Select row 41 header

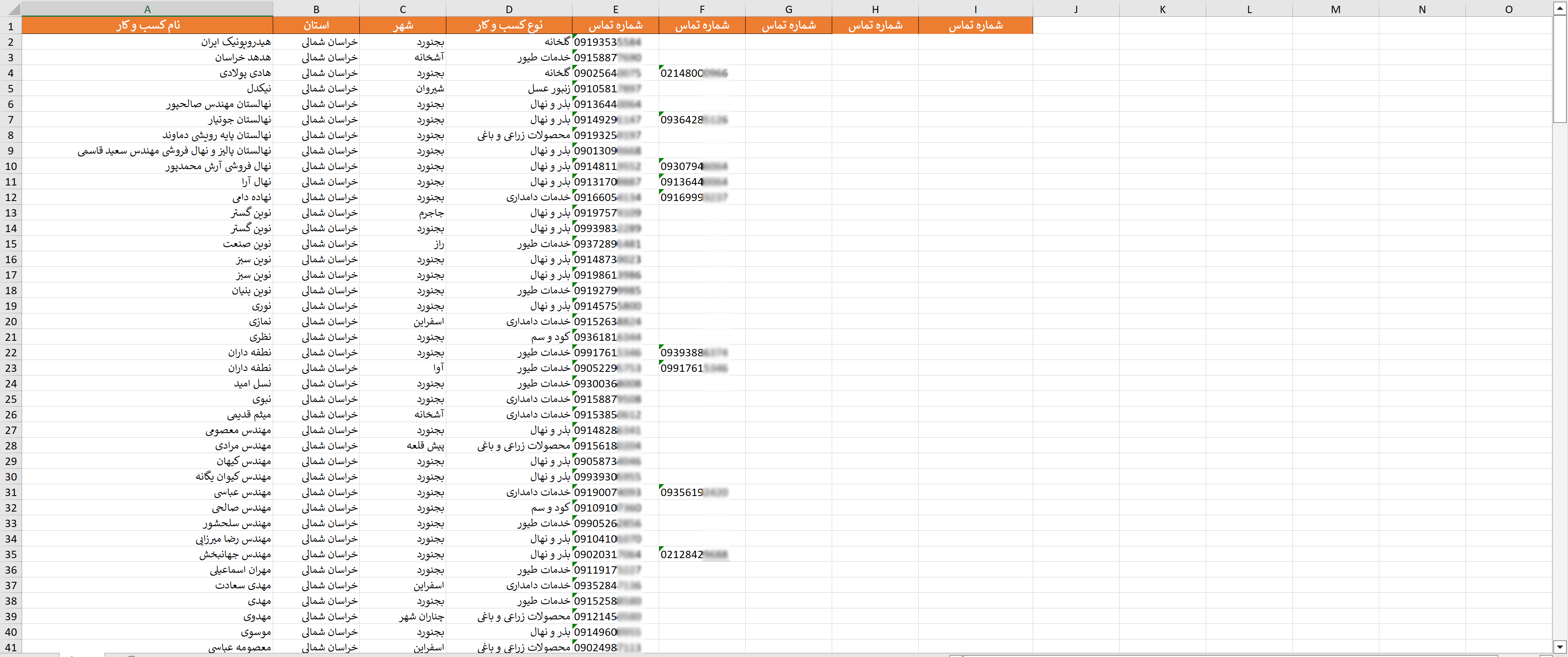click(11, 647)
